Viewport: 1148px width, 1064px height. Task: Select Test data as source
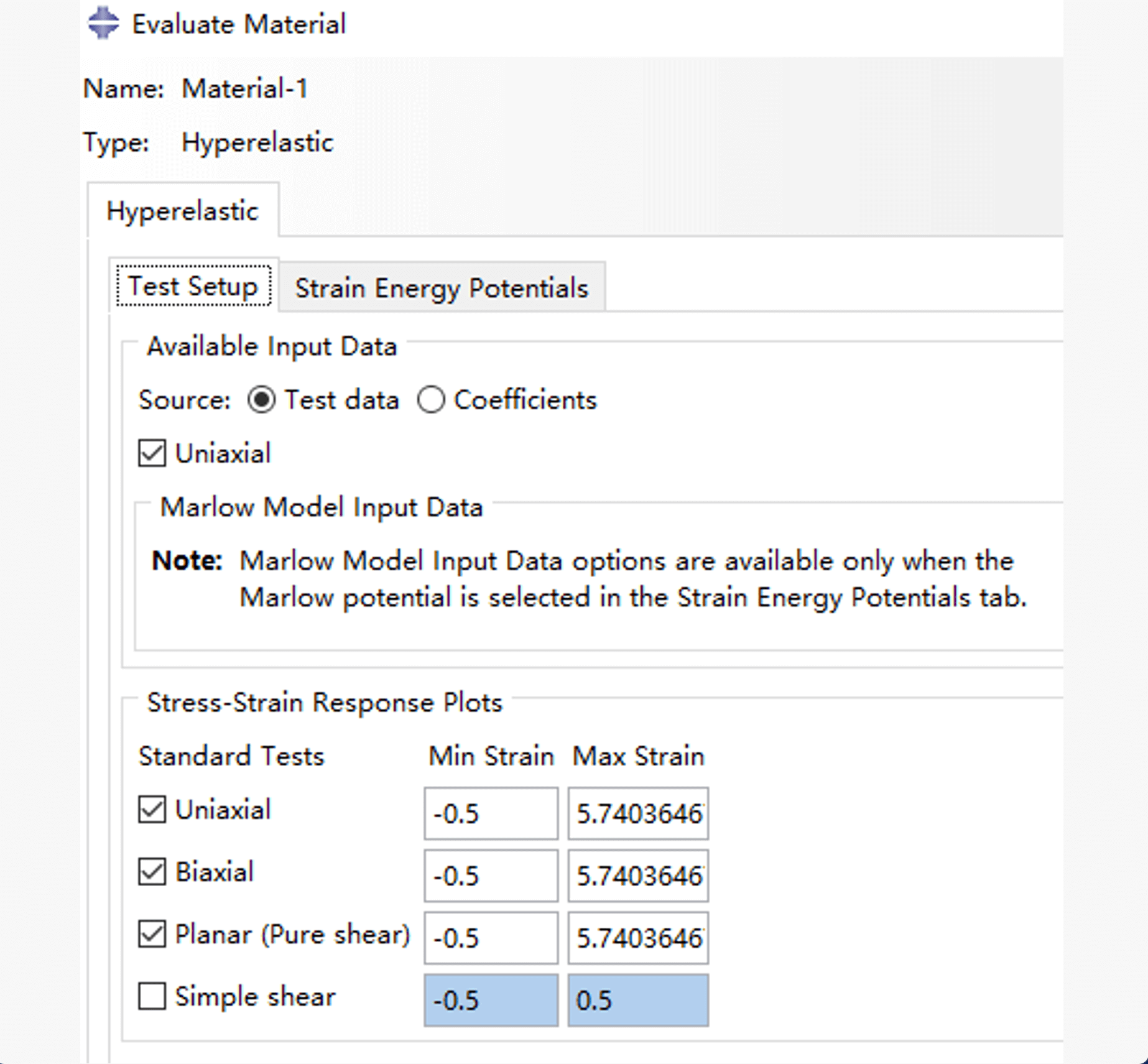tap(261, 400)
